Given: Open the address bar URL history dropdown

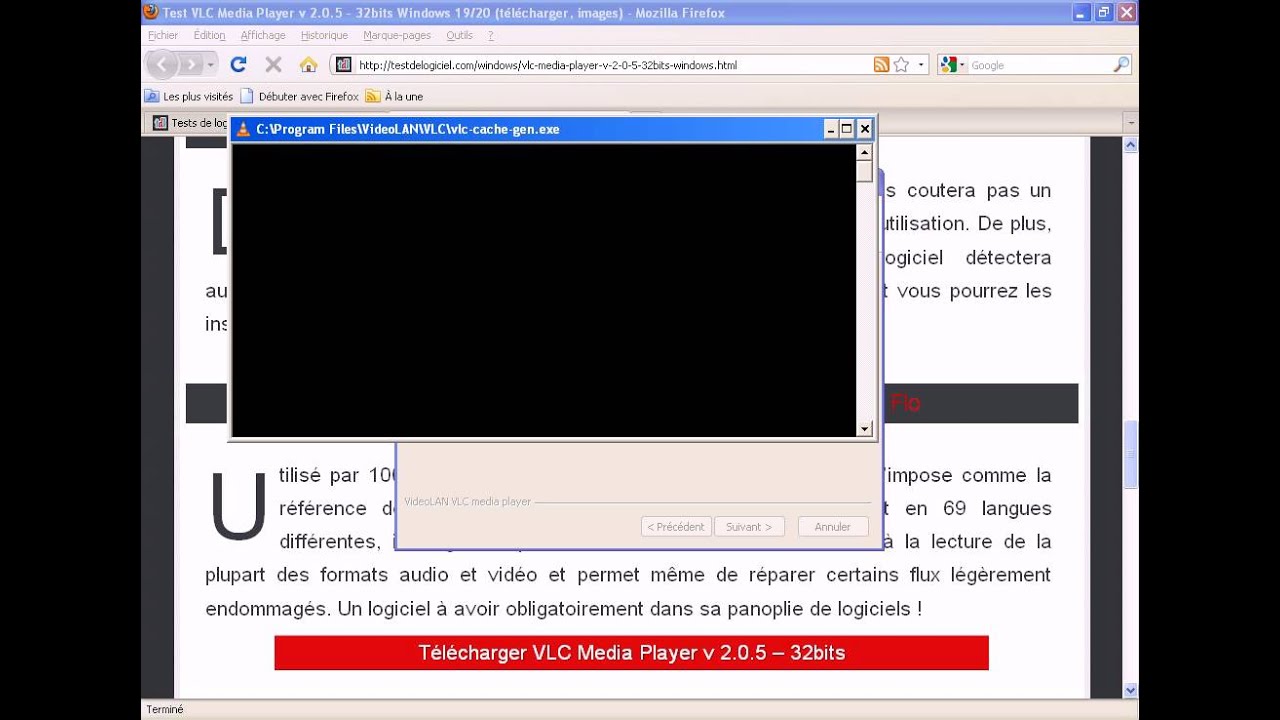Looking at the screenshot, I should pyautogui.click(x=921, y=65).
